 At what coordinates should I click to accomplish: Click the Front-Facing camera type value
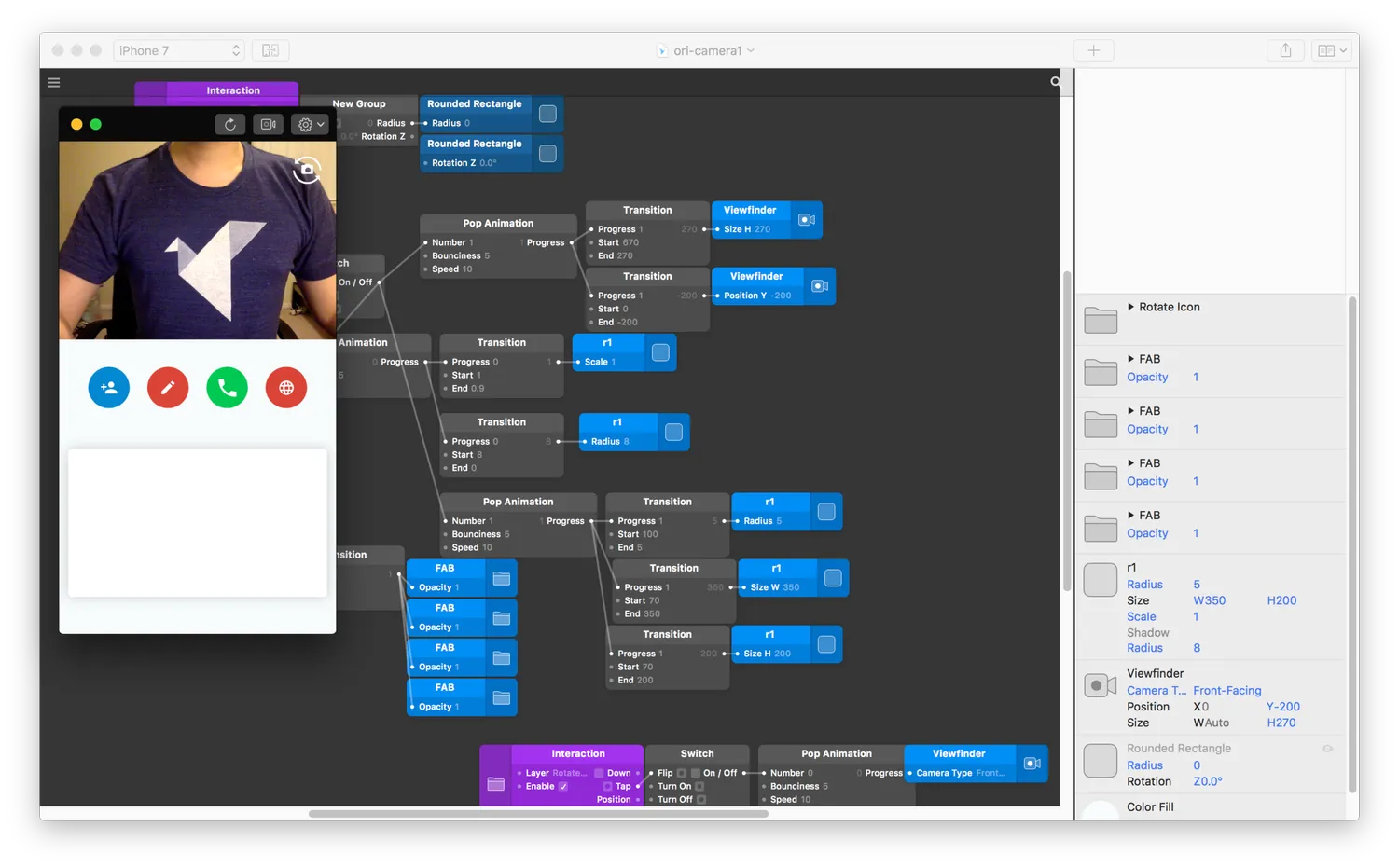tap(1227, 691)
